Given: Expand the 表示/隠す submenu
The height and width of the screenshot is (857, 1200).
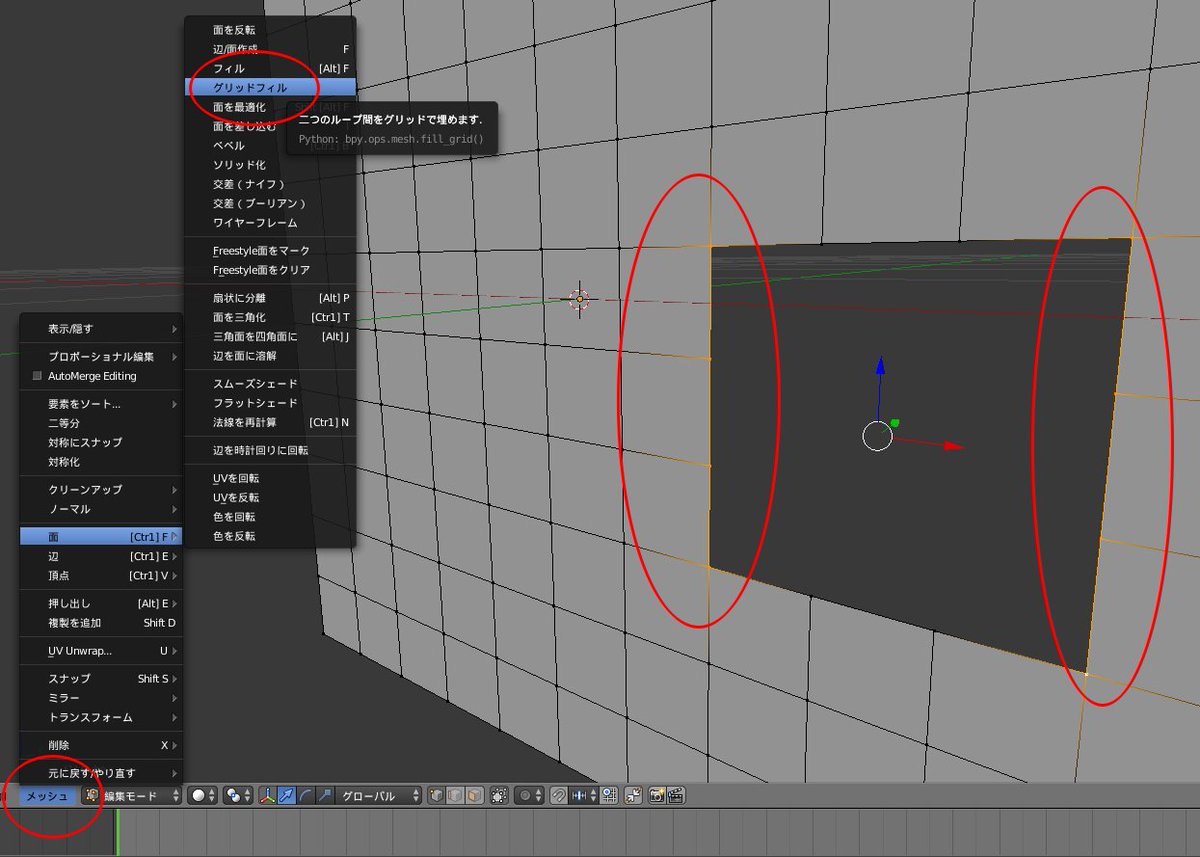Looking at the screenshot, I should click(101, 328).
